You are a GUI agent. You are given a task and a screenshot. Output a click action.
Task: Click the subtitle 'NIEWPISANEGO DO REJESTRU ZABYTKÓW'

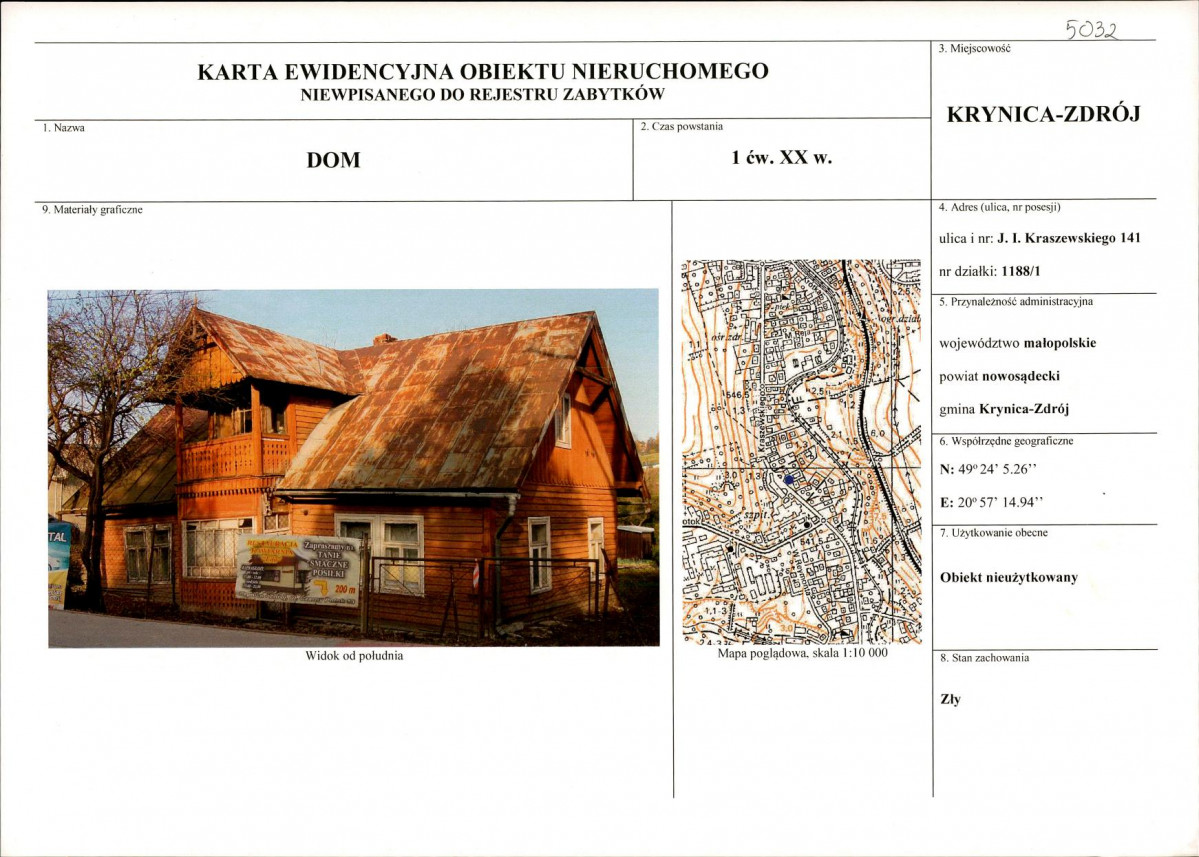tap(483, 95)
